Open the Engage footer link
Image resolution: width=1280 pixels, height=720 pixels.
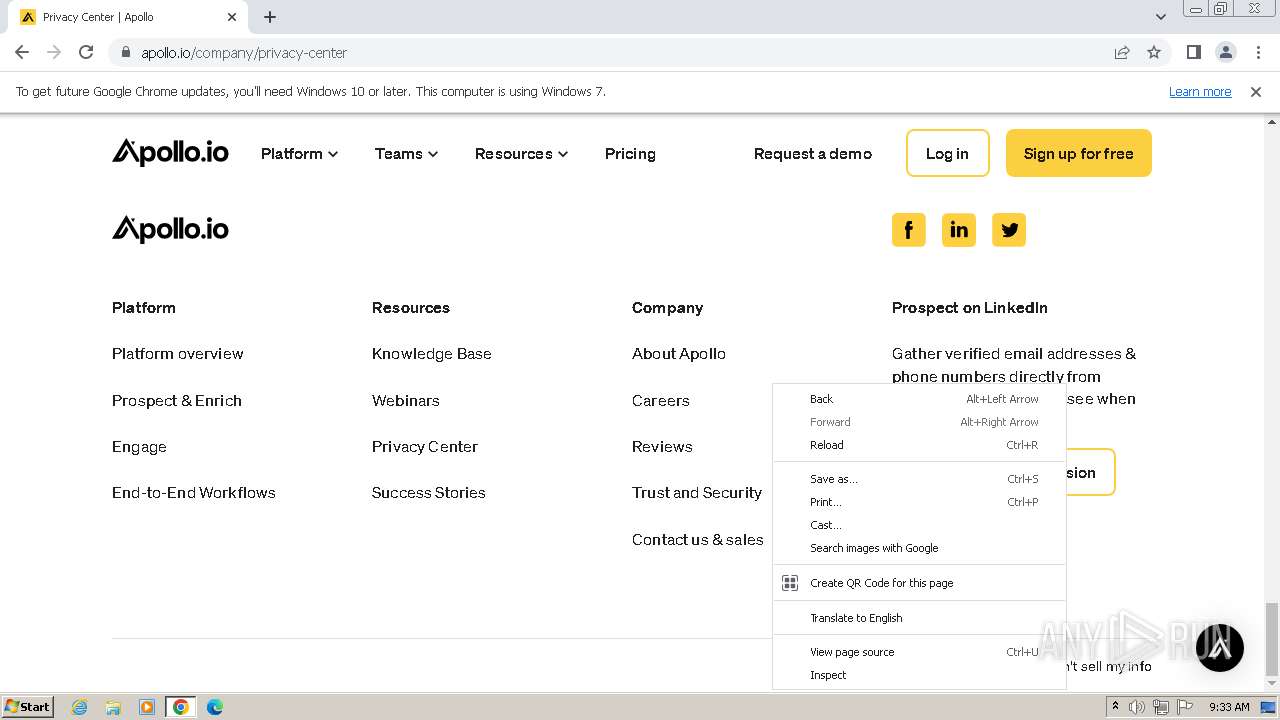click(x=139, y=447)
